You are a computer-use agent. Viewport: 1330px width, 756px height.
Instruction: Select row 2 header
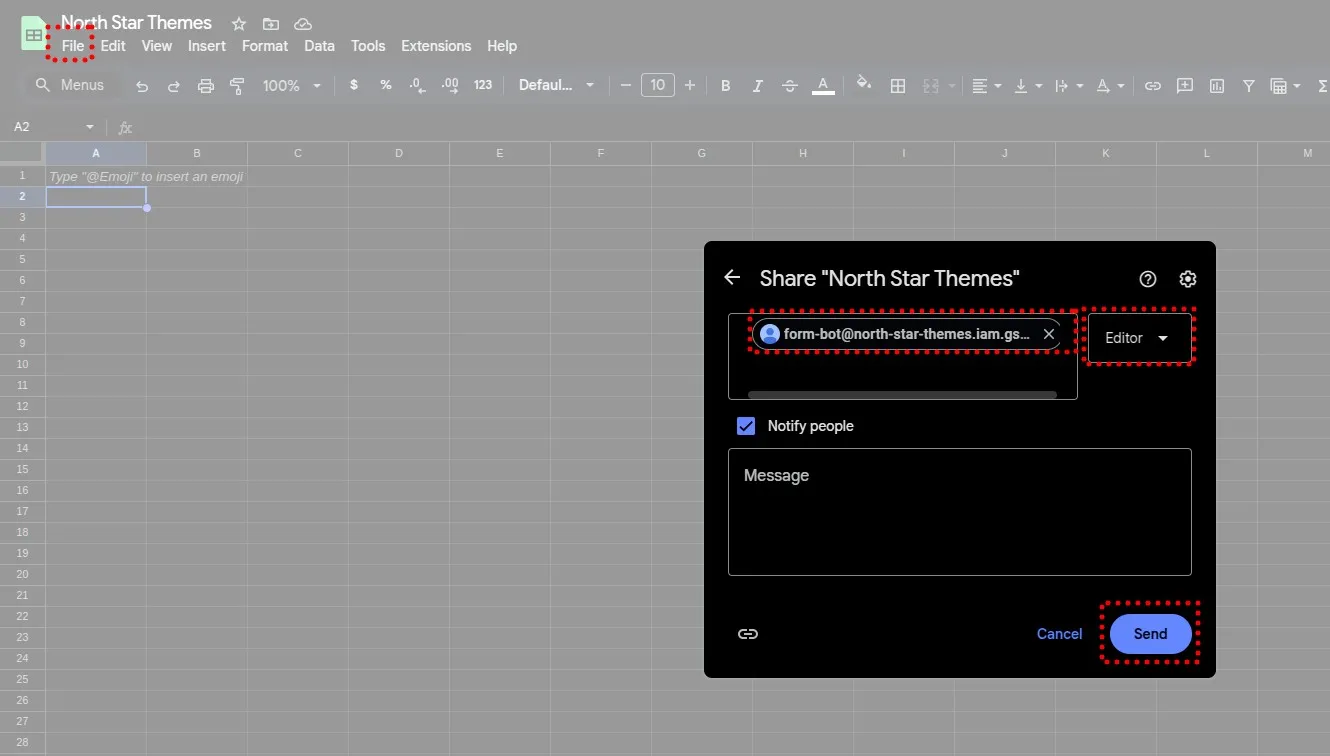pyautogui.click(x=22, y=196)
